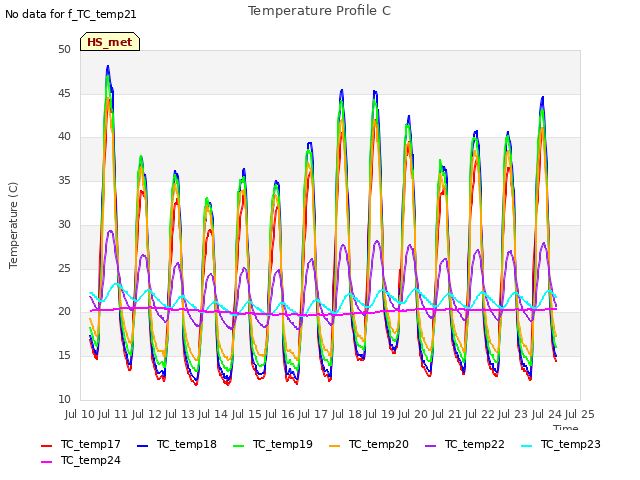Click the 35 y-axis tick label

64,180
